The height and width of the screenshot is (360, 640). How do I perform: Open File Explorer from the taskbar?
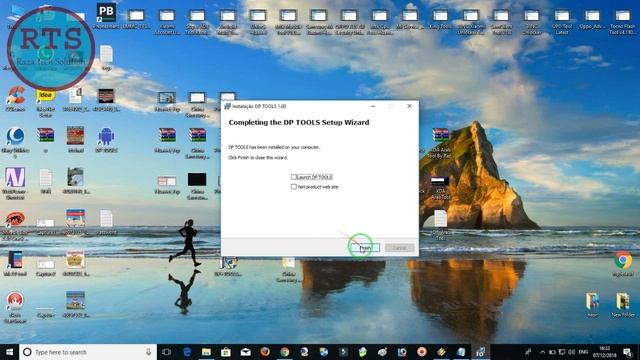[x=207, y=352]
